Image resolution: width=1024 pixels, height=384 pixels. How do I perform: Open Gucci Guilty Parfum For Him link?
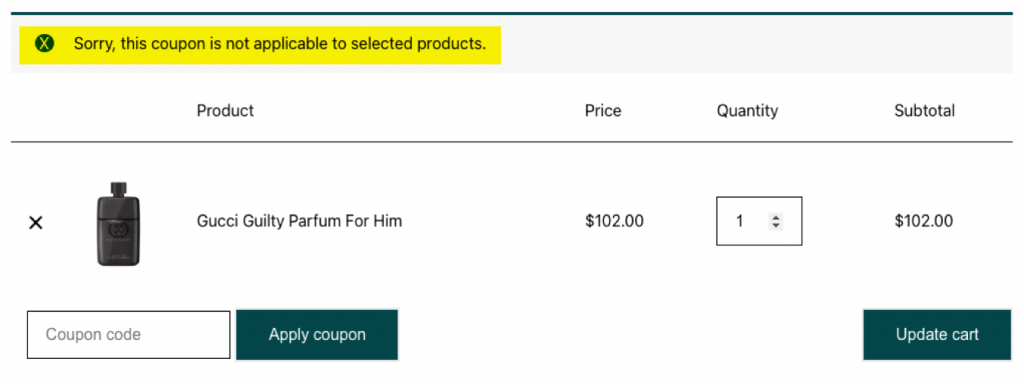coord(299,221)
